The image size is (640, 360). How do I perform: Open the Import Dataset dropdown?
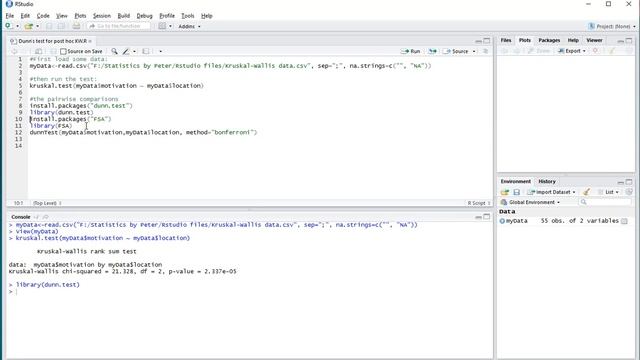[551, 192]
